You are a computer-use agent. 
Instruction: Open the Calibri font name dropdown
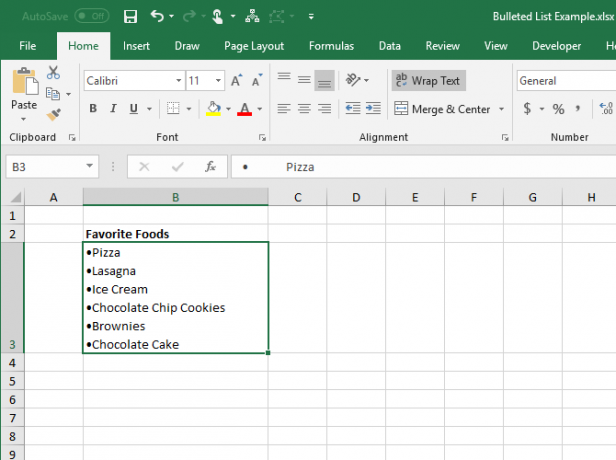point(178,81)
